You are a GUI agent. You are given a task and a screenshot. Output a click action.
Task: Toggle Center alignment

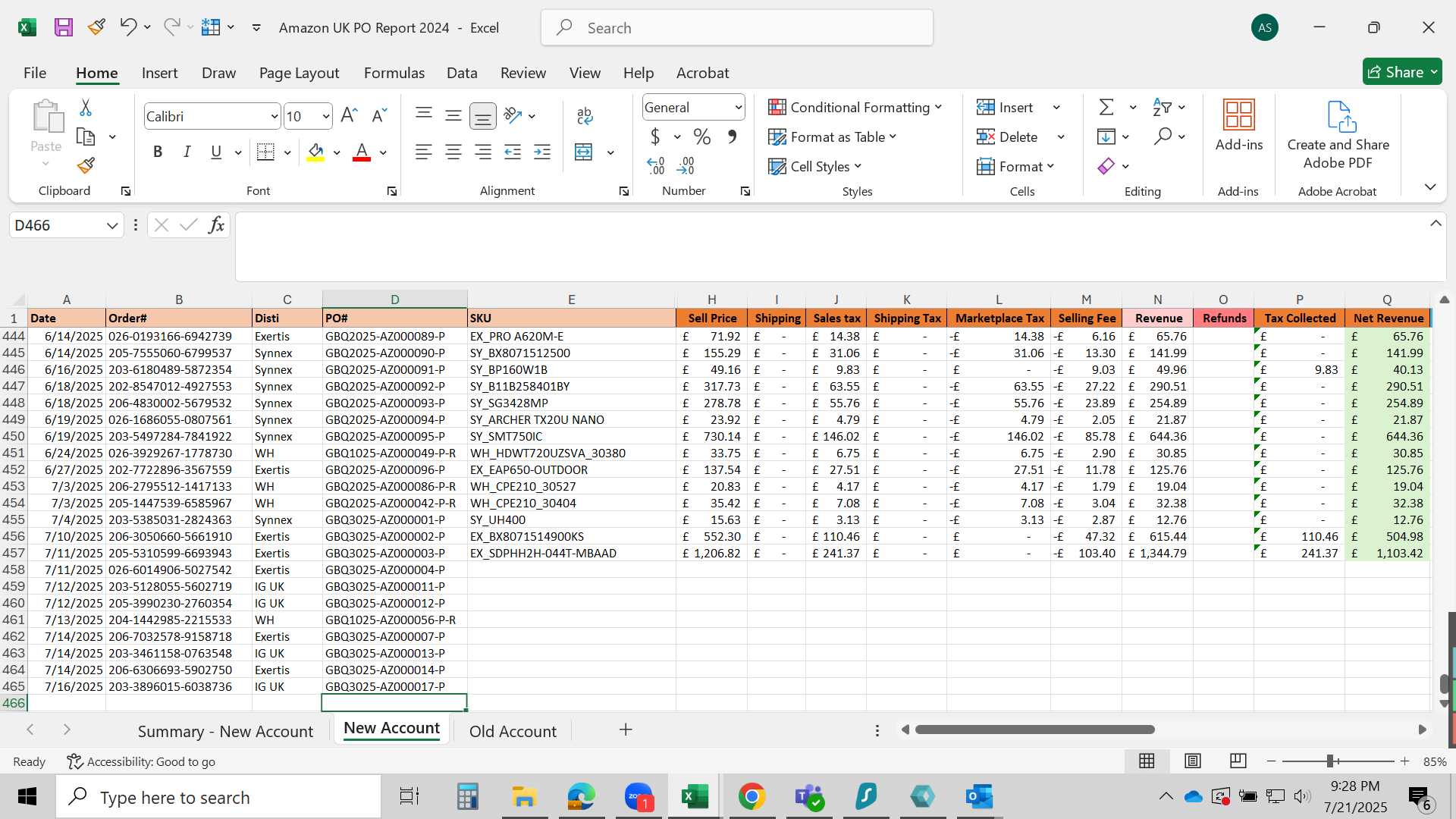tap(453, 152)
